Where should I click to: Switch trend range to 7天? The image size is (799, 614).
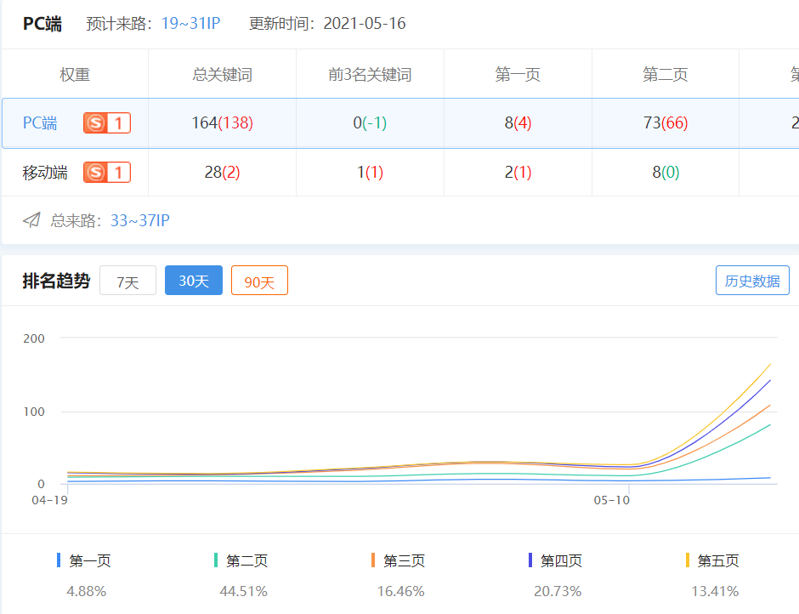[128, 282]
